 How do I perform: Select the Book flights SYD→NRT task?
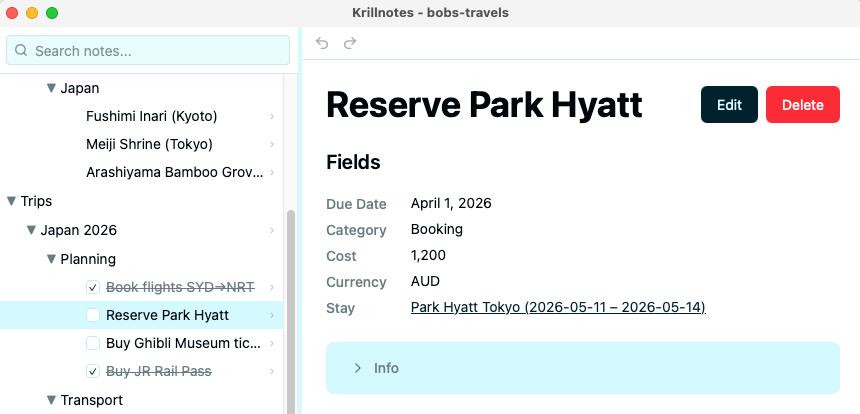click(180, 287)
